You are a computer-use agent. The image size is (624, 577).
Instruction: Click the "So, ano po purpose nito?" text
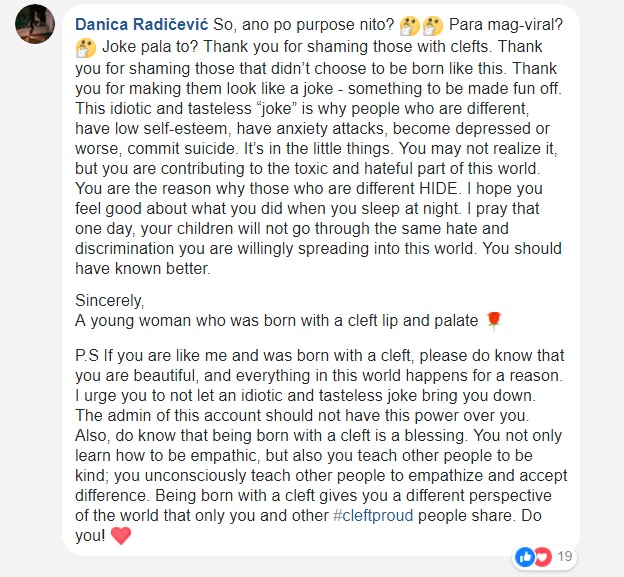[x=304, y=25]
